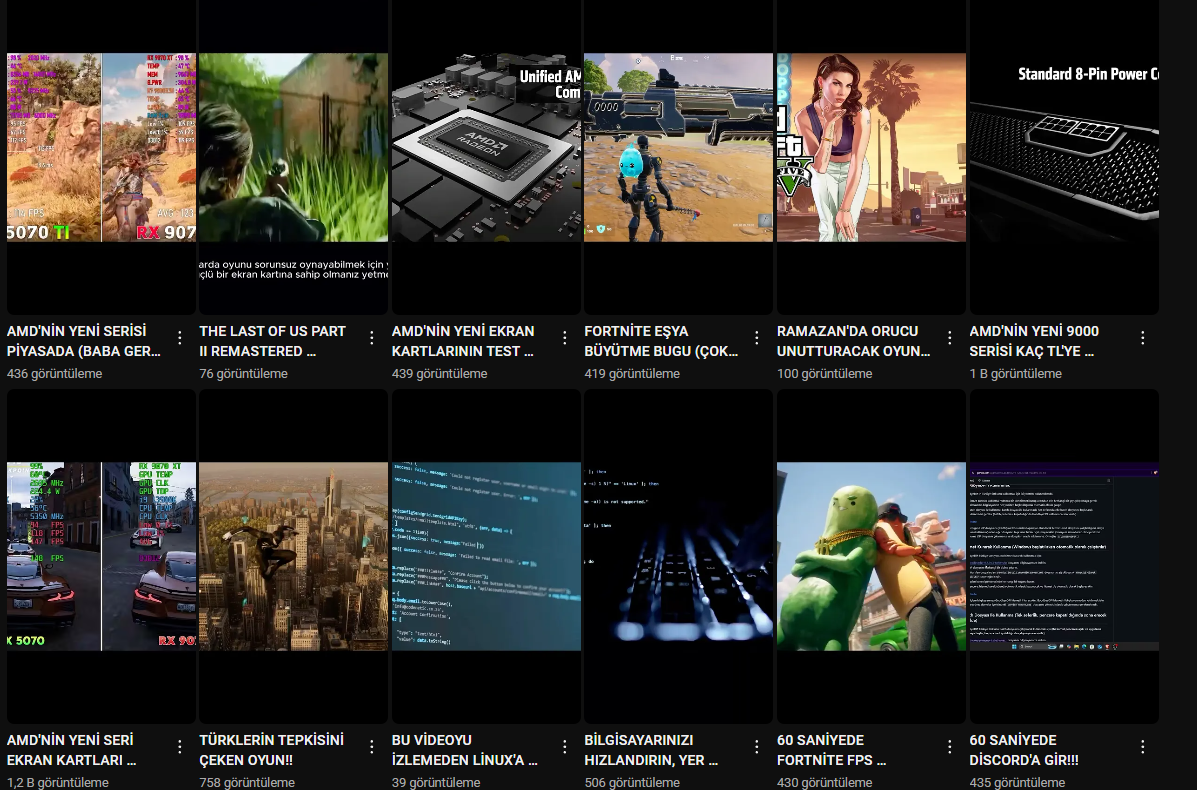
Task: Click the 39 görüntüleme view count
Action: point(436,782)
